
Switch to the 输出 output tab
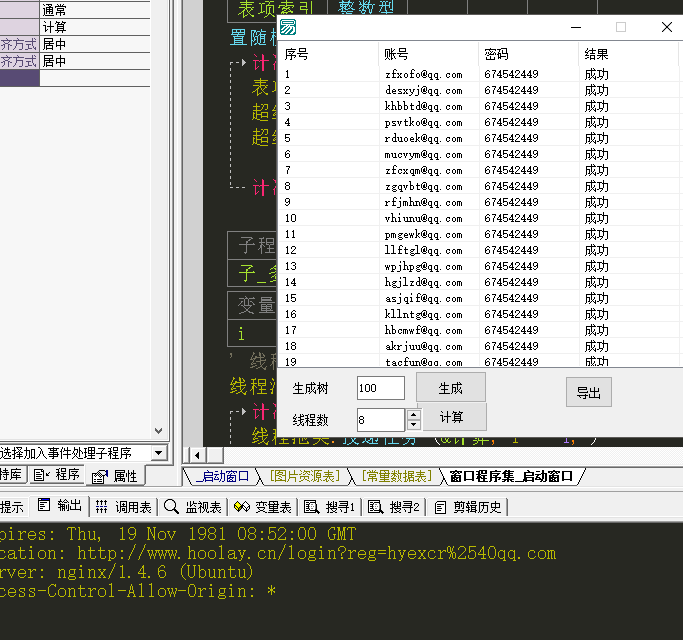[61, 506]
